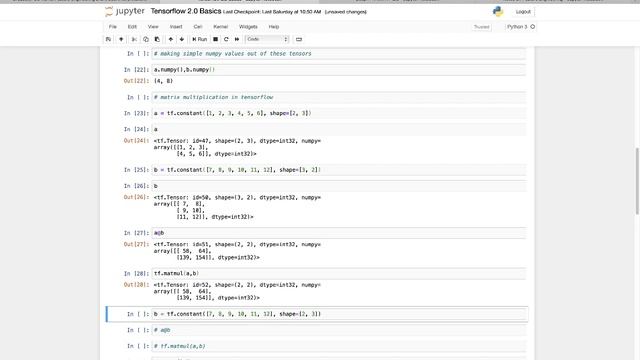Click the a@b code cell 27
This screenshot has width=640, height=360.
339,233
